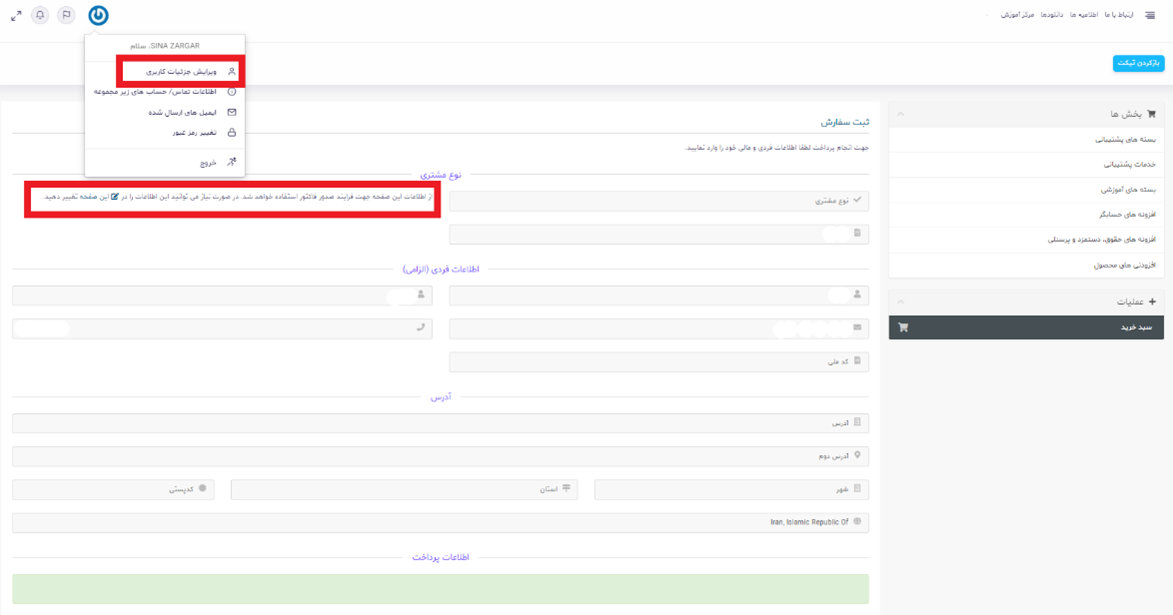The image size is (1173, 615).
Task: Open the notifications bell icon
Action: tap(40, 15)
